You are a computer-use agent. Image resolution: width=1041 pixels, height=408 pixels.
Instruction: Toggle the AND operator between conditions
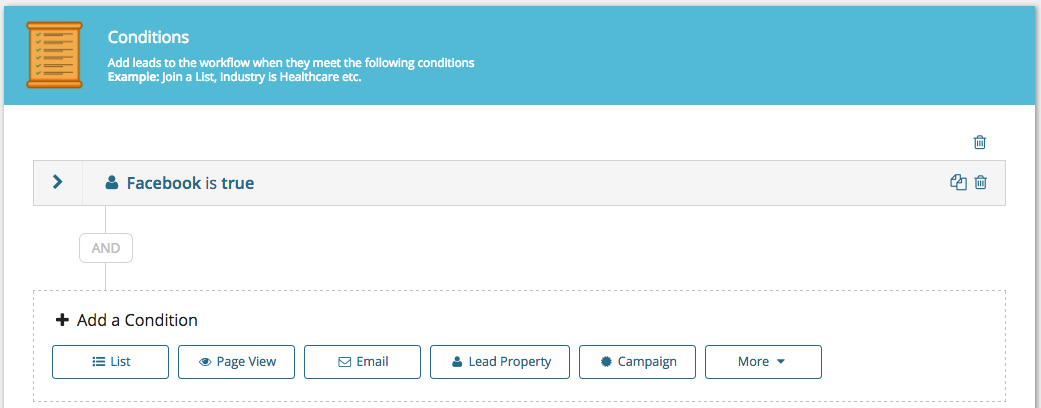coord(106,248)
